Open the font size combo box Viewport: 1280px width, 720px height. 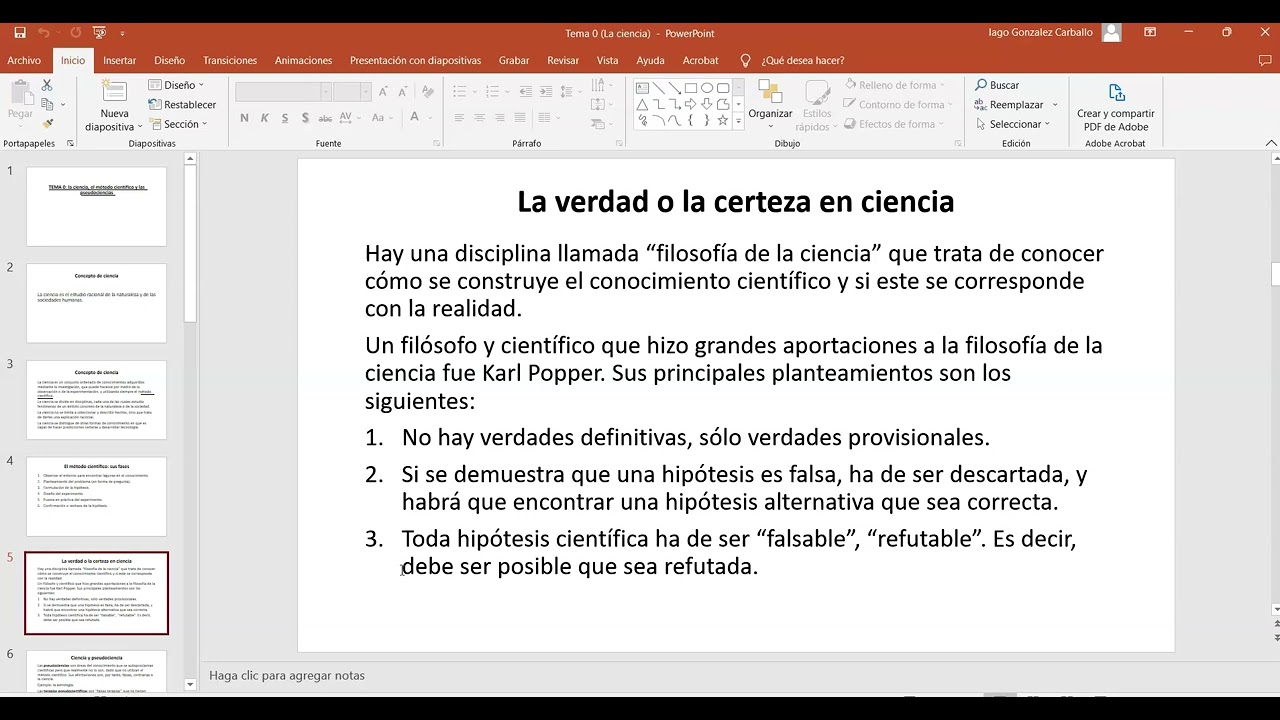pyautogui.click(x=352, y=92)
